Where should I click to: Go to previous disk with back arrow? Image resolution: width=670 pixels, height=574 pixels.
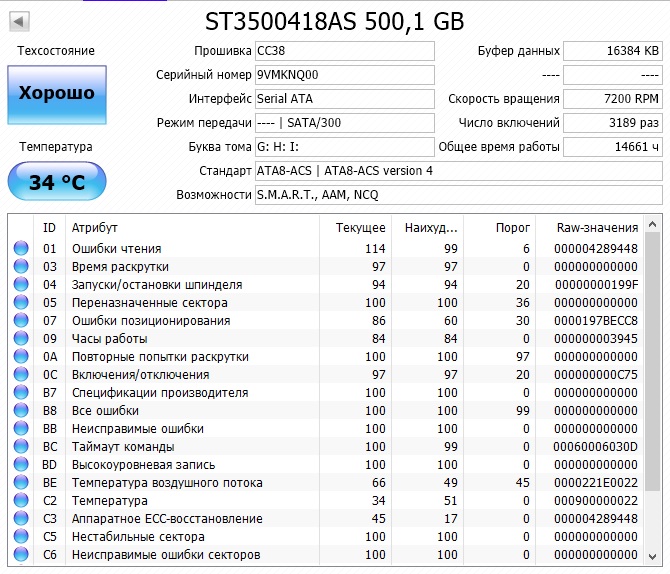coord(19,21)
